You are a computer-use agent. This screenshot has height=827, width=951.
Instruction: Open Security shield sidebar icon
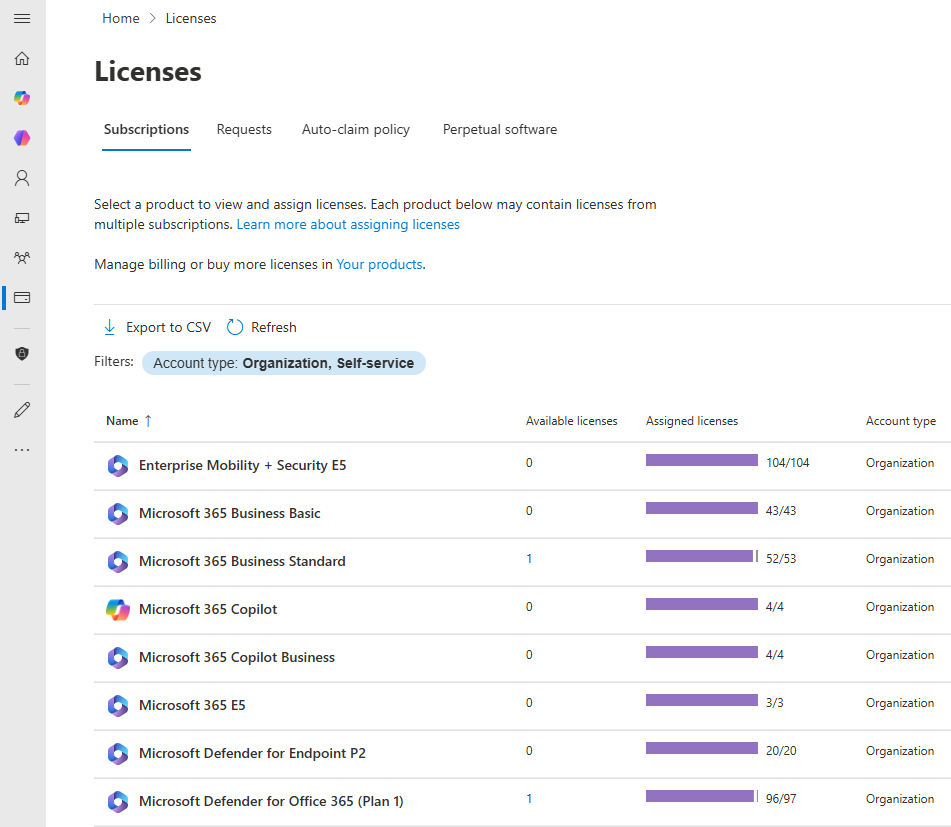pyautogui.click(x=22, y=353)
